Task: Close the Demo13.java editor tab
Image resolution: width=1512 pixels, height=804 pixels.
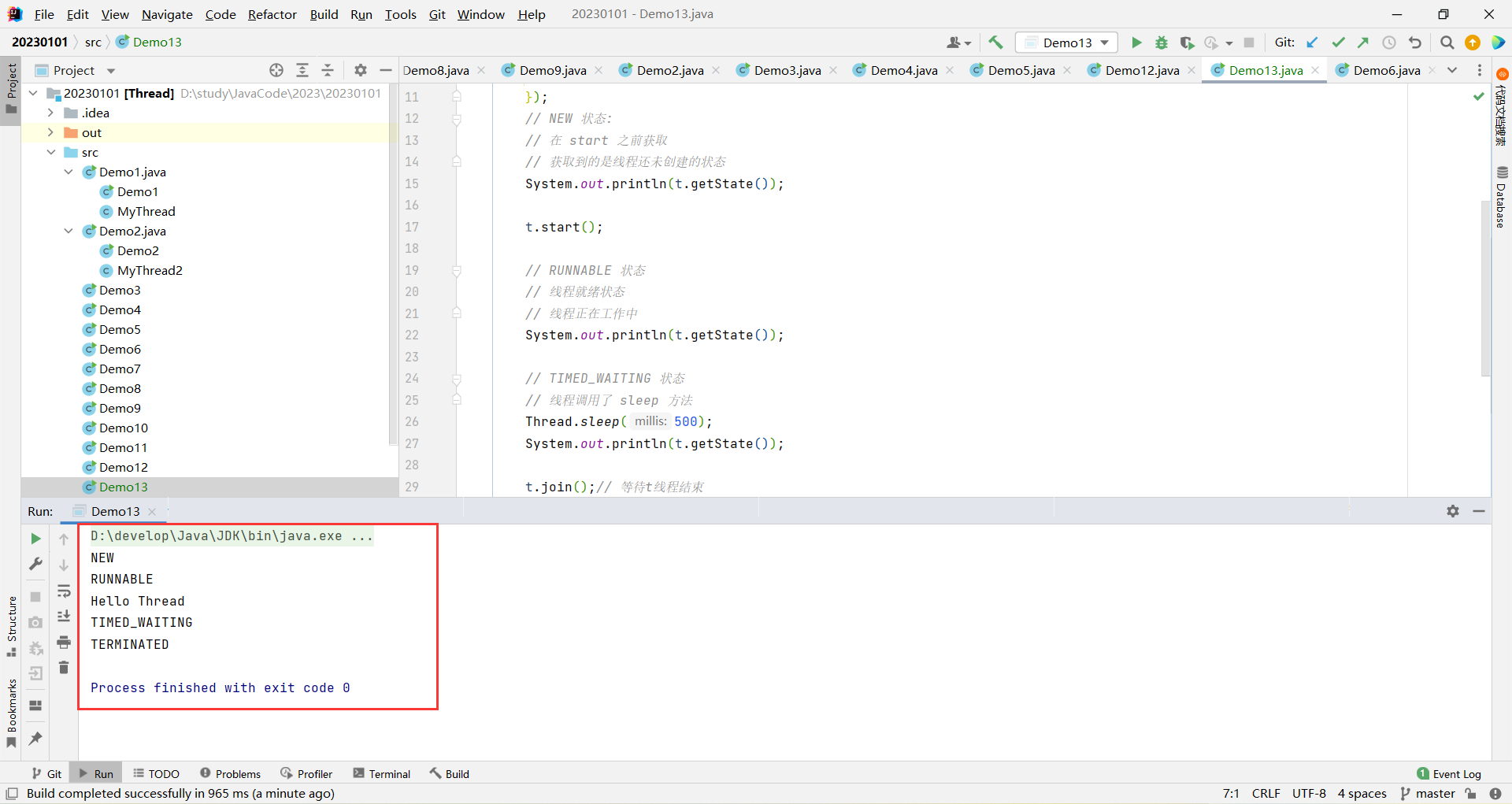Action: pos(1315,70)
